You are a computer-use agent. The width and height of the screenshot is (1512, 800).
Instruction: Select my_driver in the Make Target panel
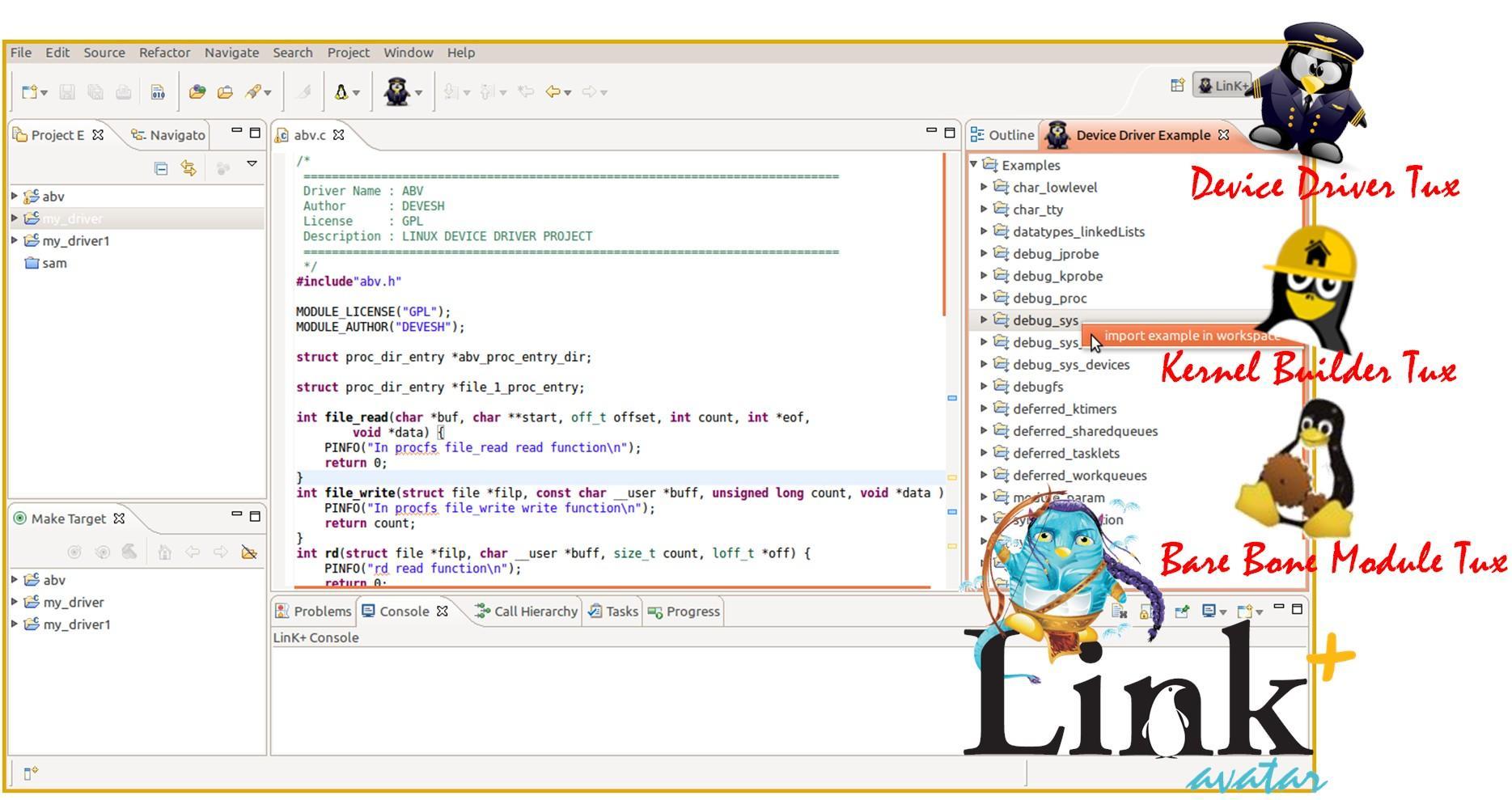click(73, 602)
